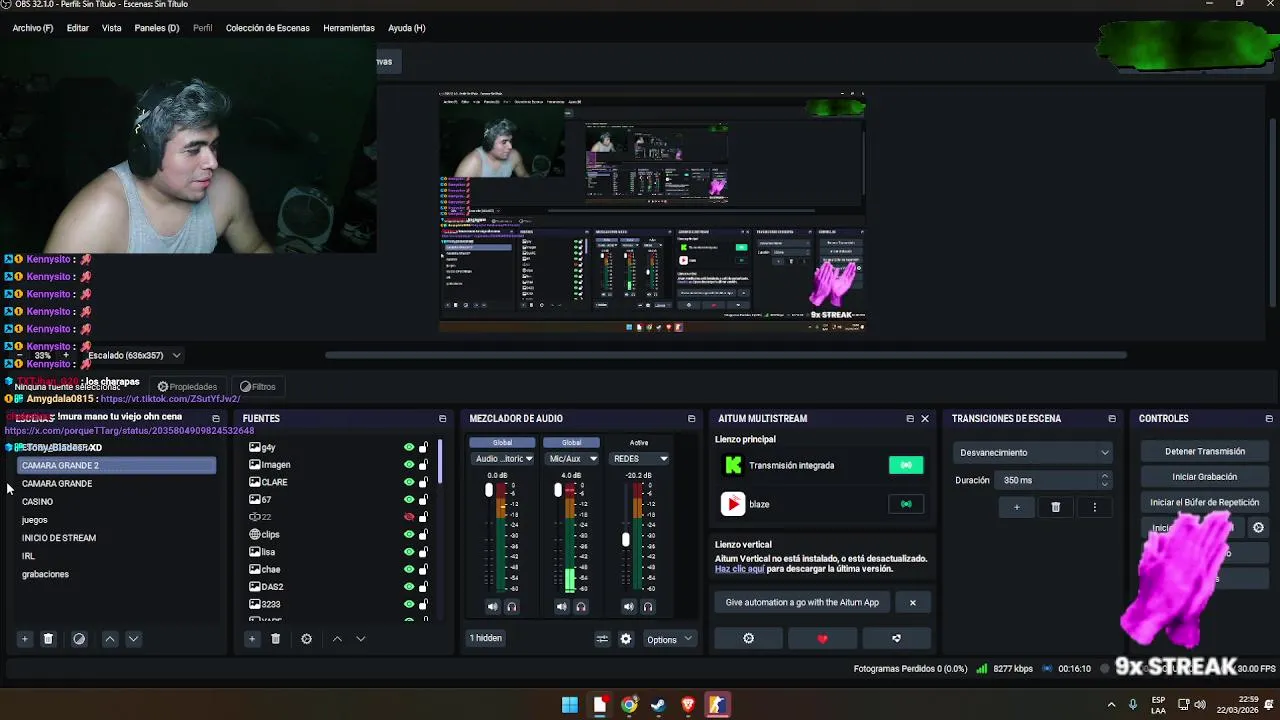
Task: Select the CASINO scene
Action: [x=118, y=502]
